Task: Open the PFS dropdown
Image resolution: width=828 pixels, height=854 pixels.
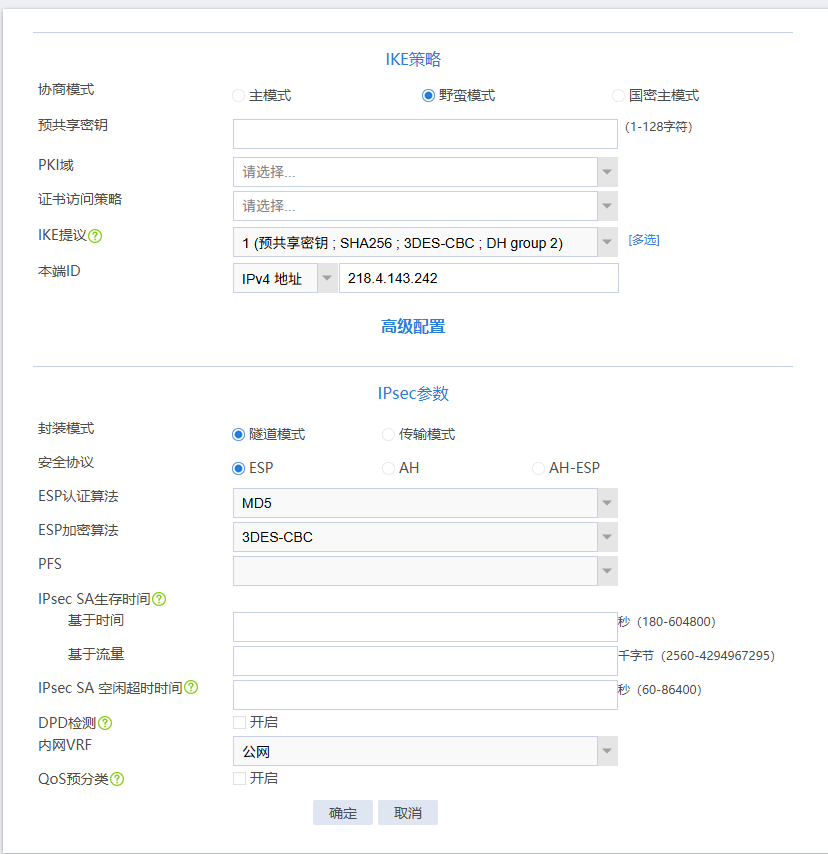Action: (425, 571)
